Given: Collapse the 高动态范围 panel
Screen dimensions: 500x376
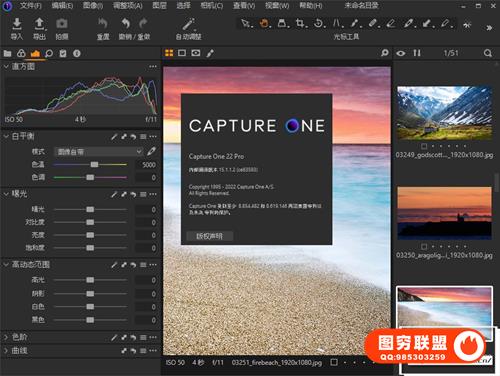Looking at the screenshot, I should [6, 265].
